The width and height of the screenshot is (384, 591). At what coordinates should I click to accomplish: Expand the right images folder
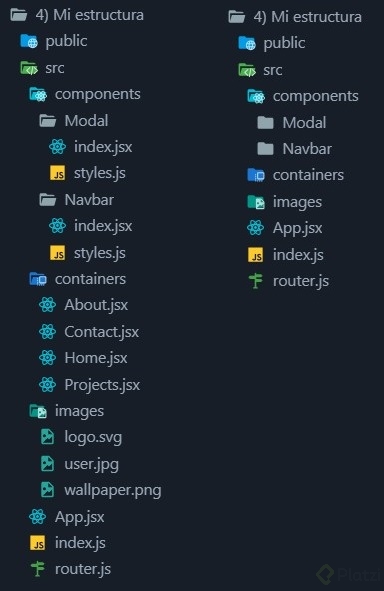click(x=285, y=202)
